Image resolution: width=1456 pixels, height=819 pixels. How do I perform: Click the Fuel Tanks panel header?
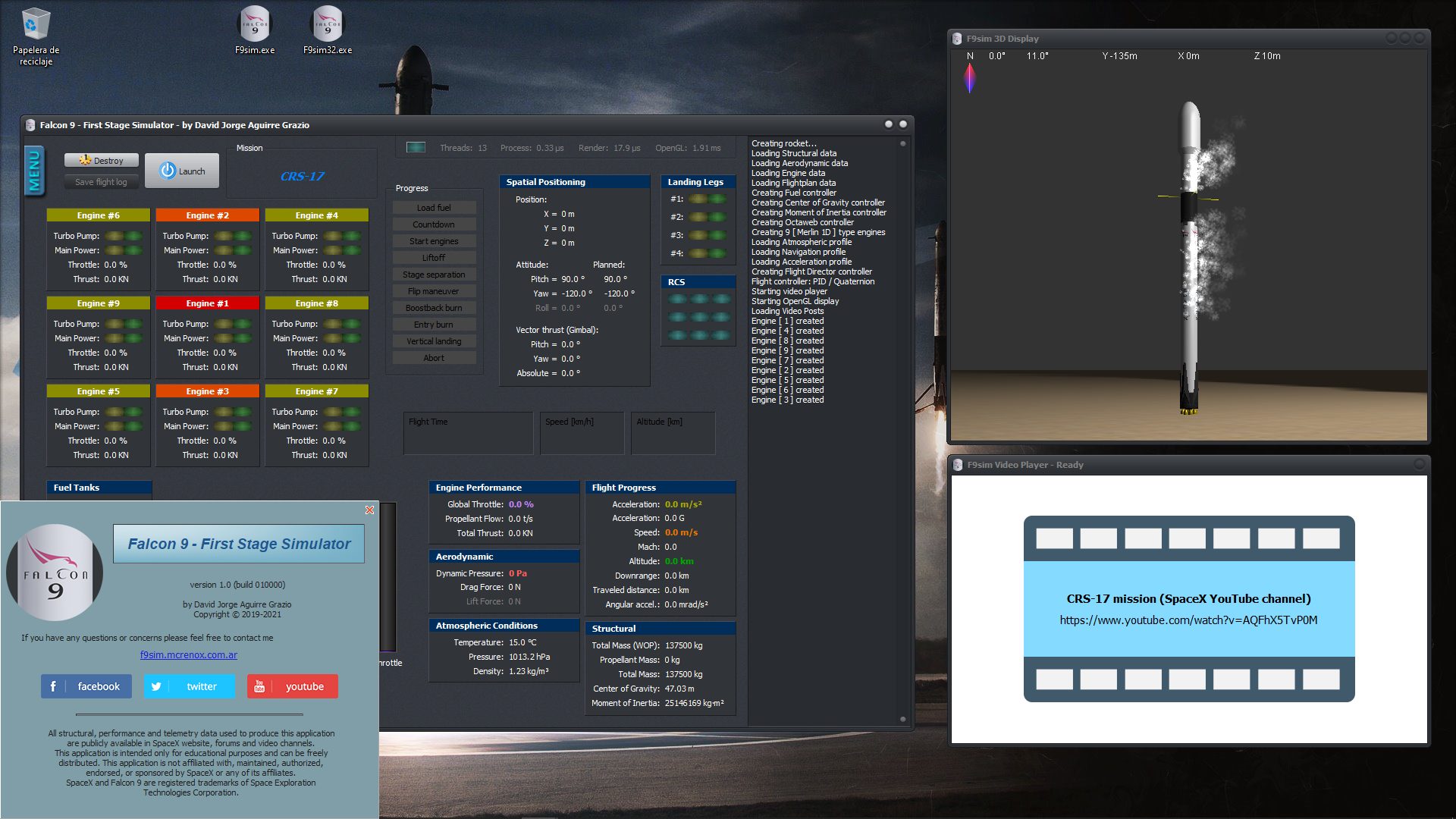[x=99, y=488]
